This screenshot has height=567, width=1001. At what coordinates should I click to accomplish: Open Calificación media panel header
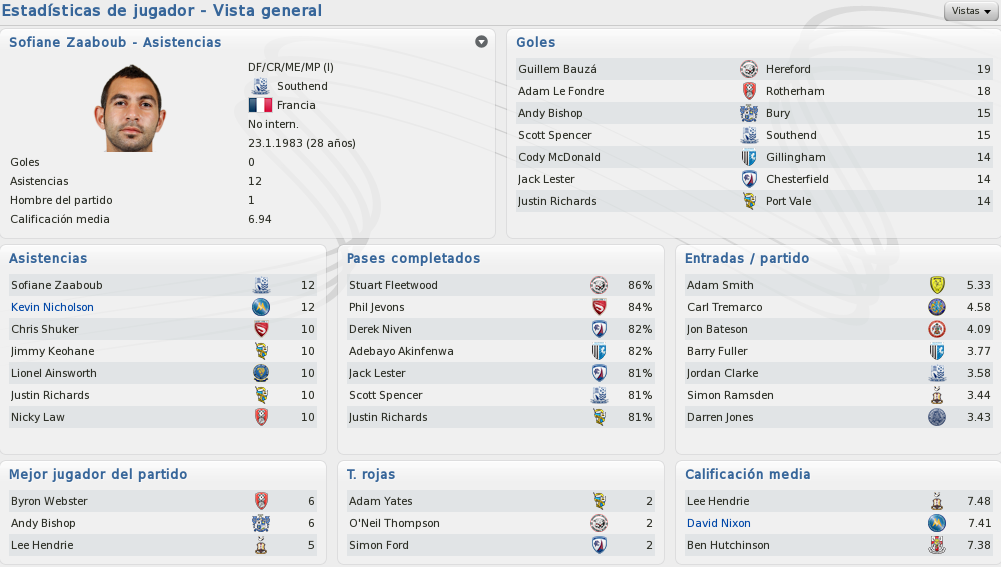pyautogui.click(x=748, y=474)
